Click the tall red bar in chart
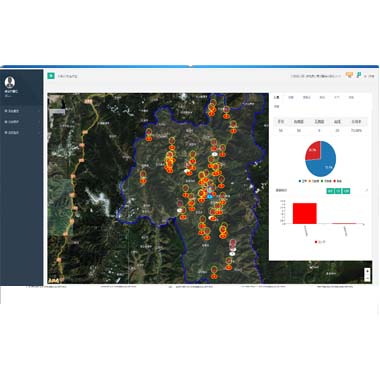 pos(305,213)
